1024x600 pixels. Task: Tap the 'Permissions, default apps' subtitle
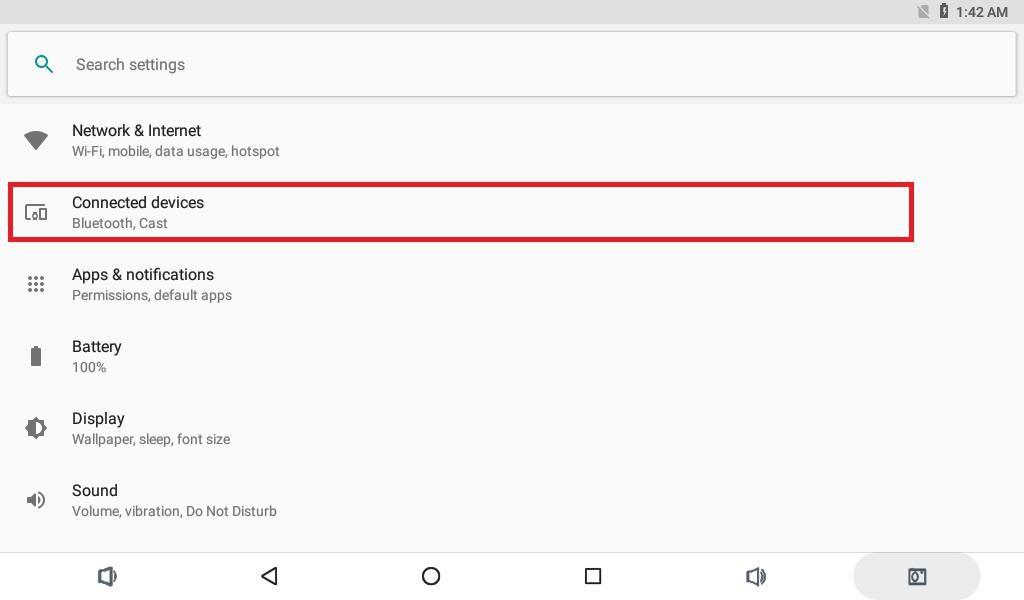152,295
